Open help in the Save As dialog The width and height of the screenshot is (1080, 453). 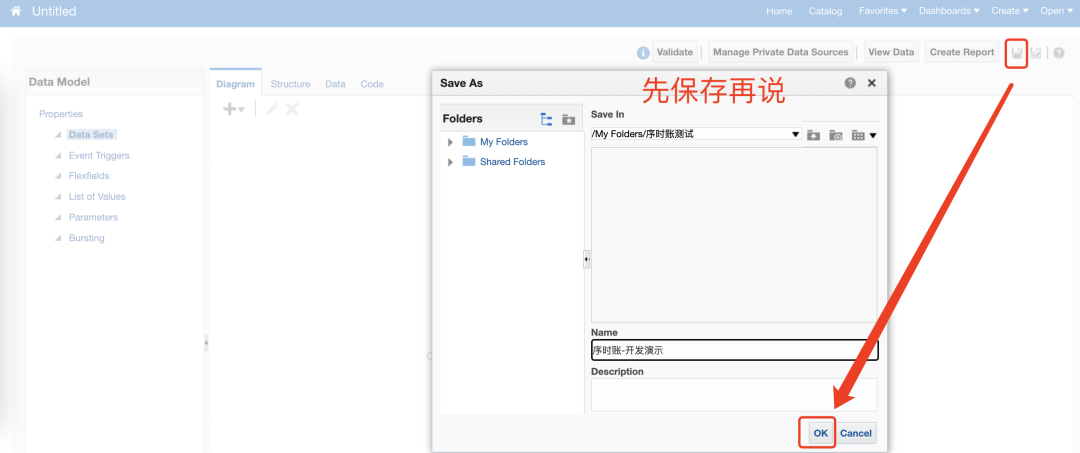click(x=851, y=83)
